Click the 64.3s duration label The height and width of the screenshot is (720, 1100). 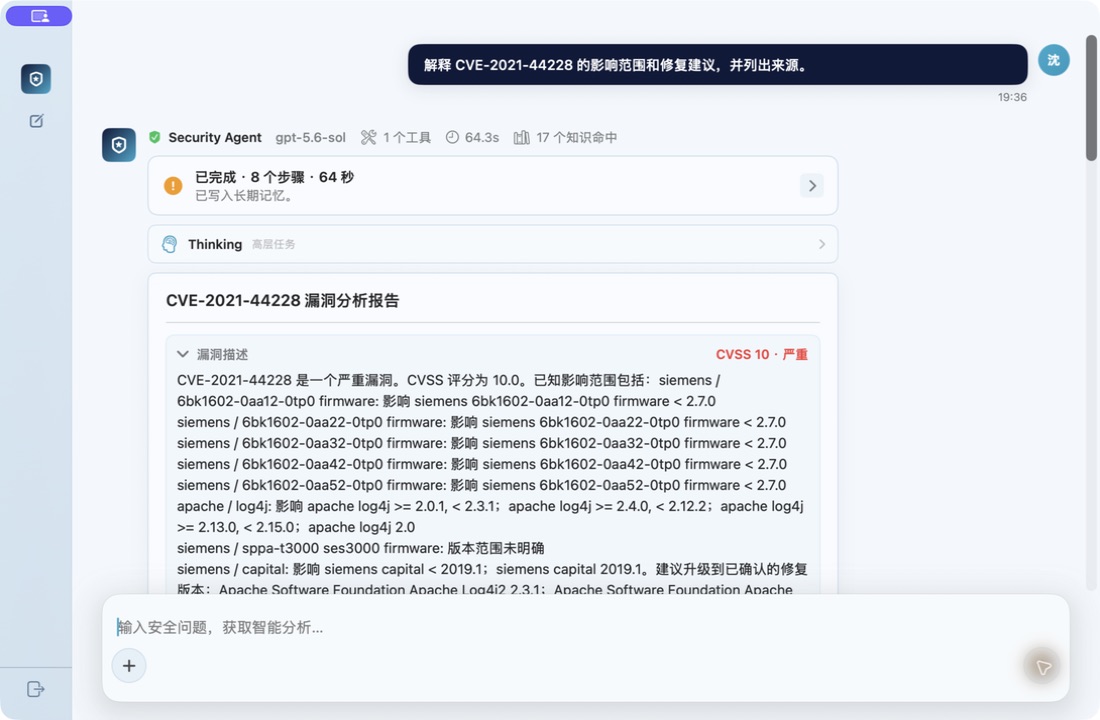tap(482, 138)
